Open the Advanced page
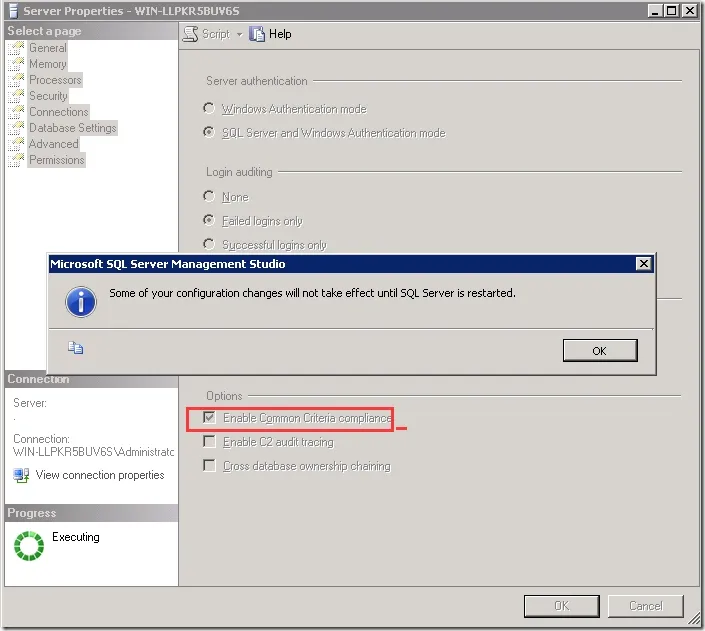The width and height of the screenshot is (705, 631). coord(54,144)
